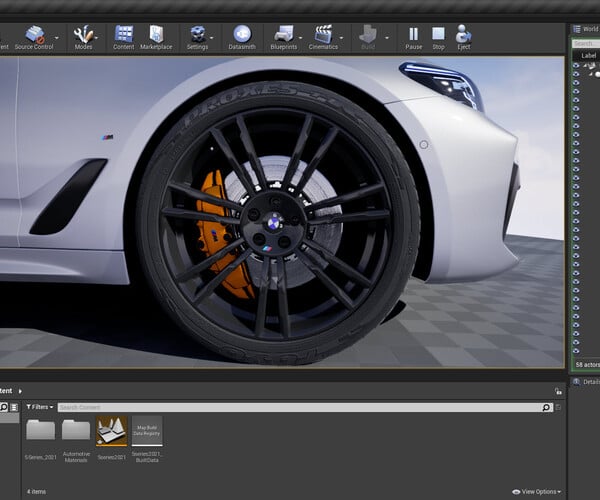Click the Datasmith import button
600x500 pixels.
point(242,37)
